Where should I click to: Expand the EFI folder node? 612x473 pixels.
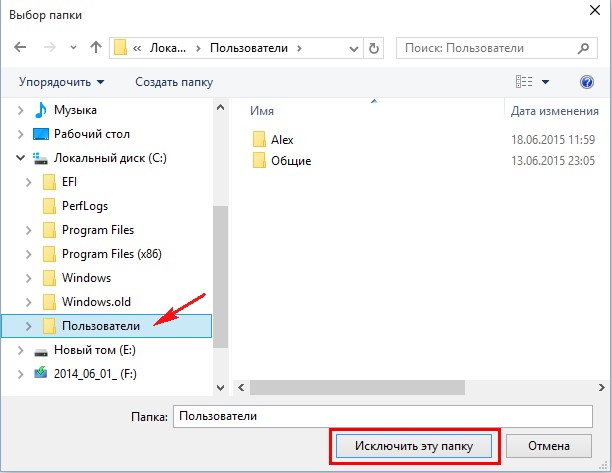28,182
